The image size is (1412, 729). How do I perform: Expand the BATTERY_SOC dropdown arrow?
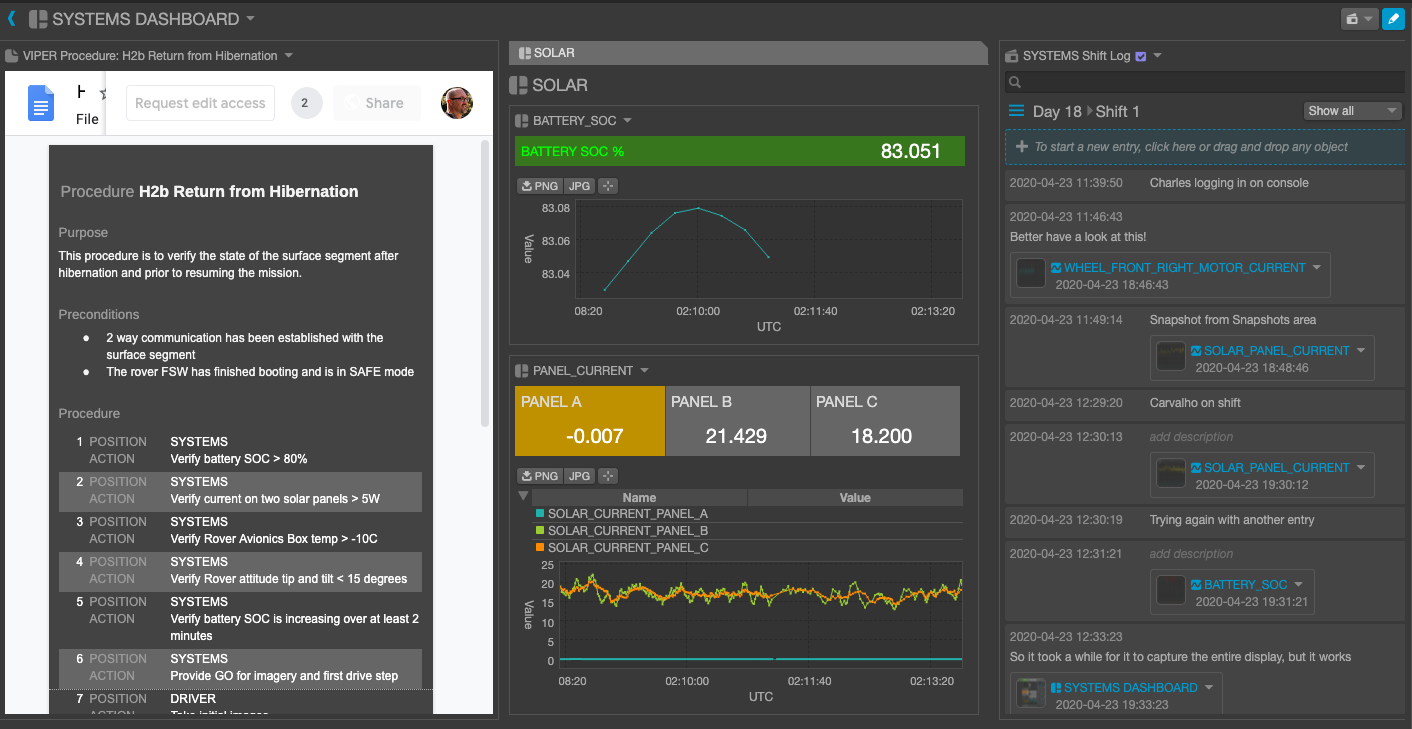click(626, 120)
